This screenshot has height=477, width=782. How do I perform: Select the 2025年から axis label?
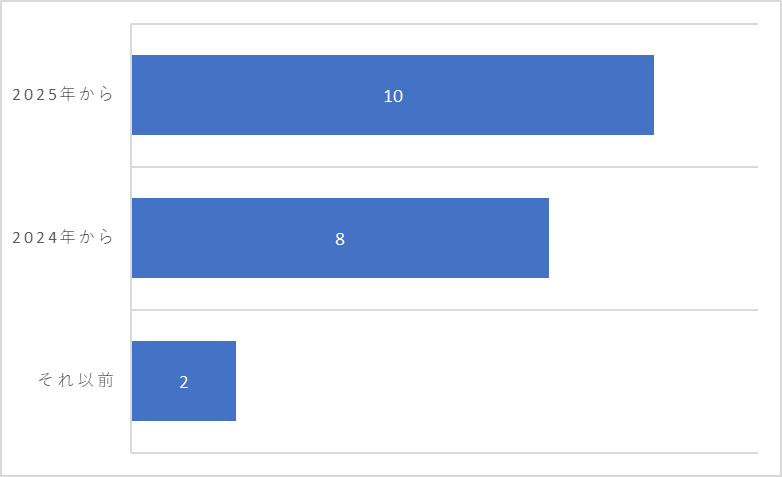[x=63, y=94]
